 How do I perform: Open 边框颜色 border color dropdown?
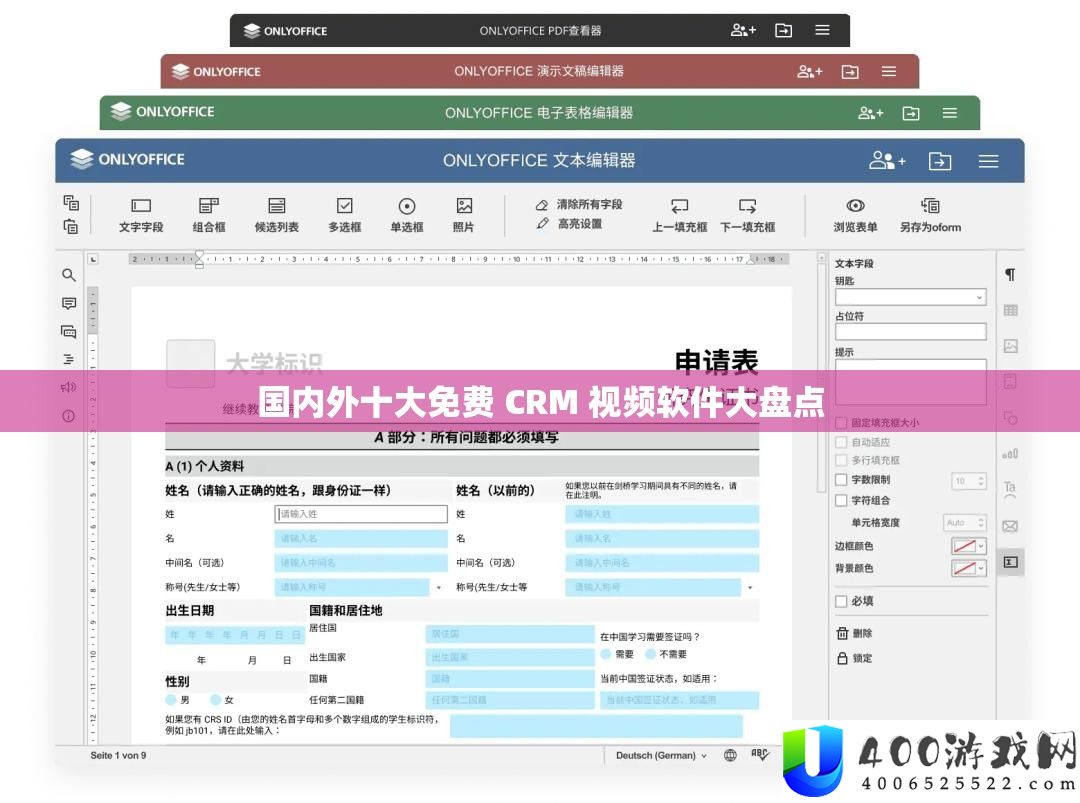[968, 546]
